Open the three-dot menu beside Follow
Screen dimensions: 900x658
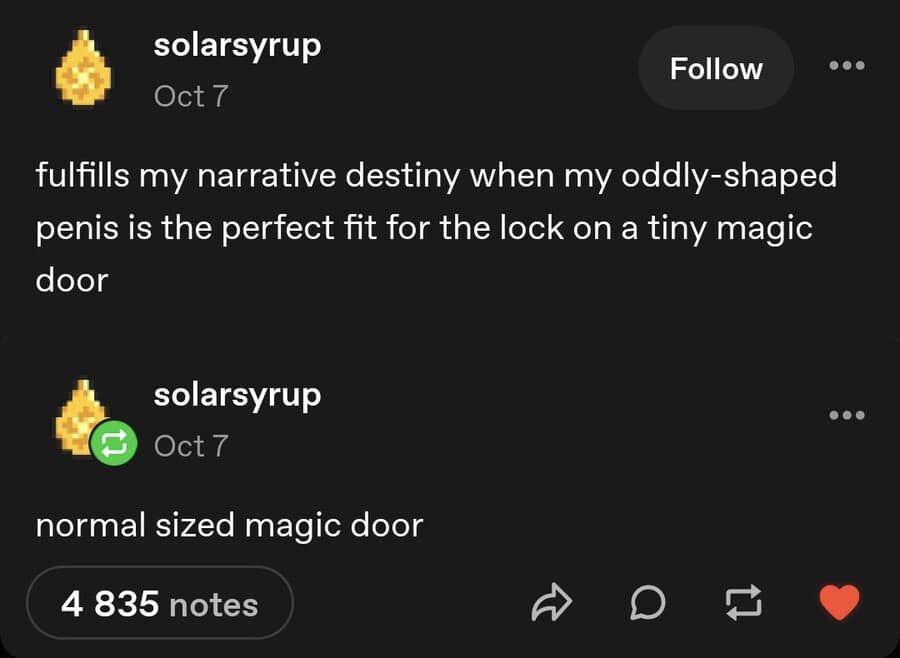point(847,65)
